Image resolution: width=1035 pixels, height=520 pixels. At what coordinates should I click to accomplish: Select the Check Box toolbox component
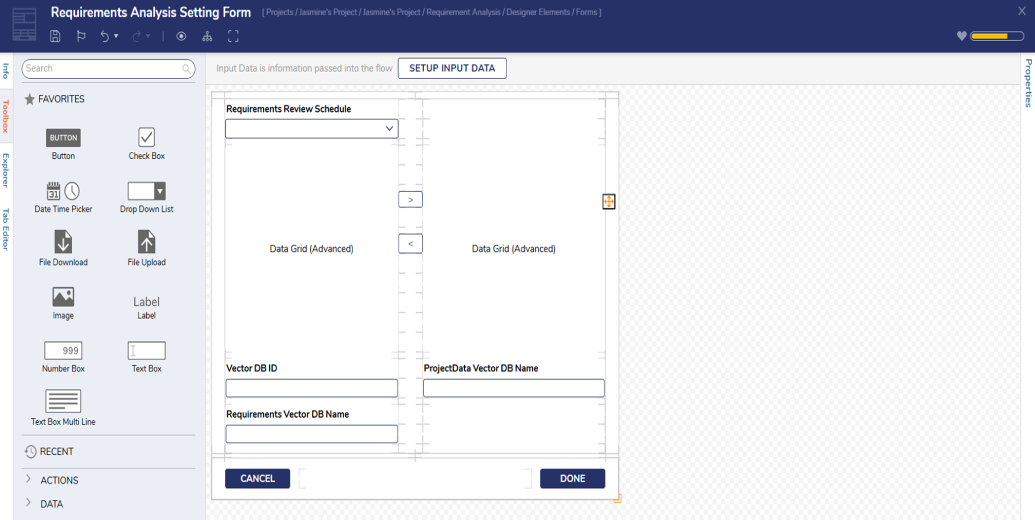point(147,137)
